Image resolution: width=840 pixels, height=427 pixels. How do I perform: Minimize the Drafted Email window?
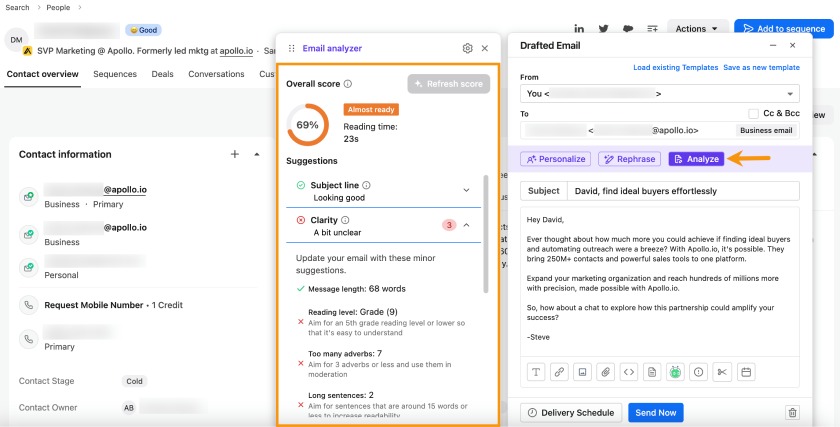(x=773, y=46)
